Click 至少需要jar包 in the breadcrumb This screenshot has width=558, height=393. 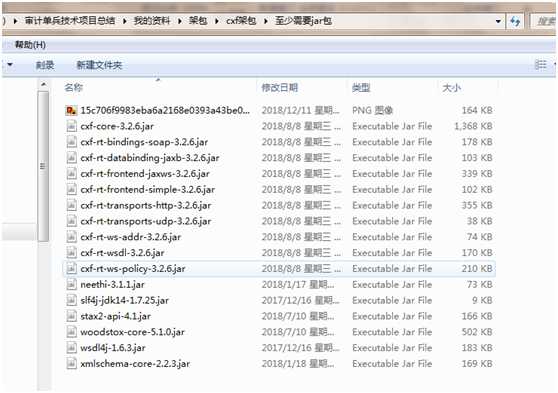(x=303, y=21)
